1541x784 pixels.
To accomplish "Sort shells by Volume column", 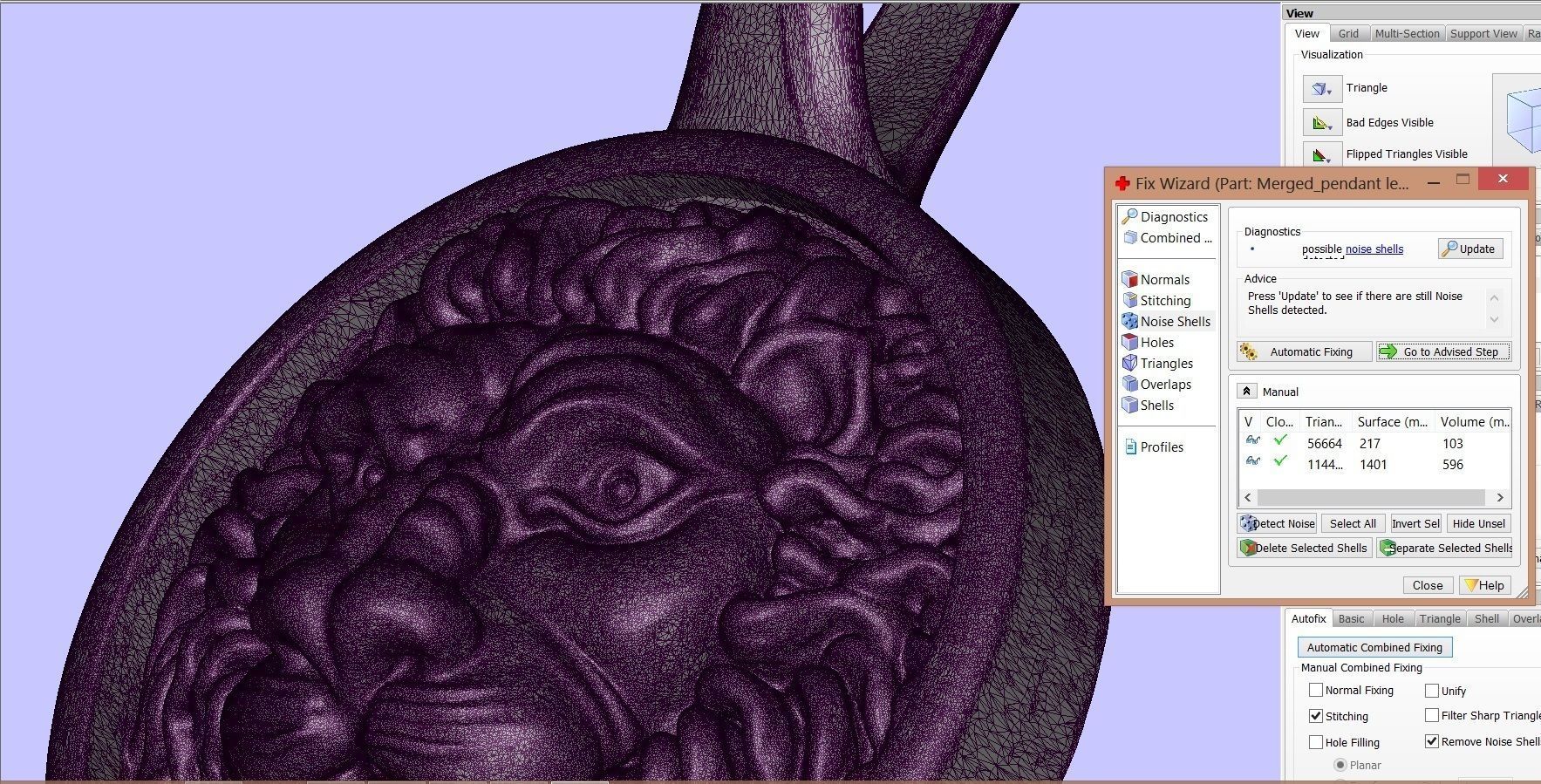I will click(x=1474, y=421).
